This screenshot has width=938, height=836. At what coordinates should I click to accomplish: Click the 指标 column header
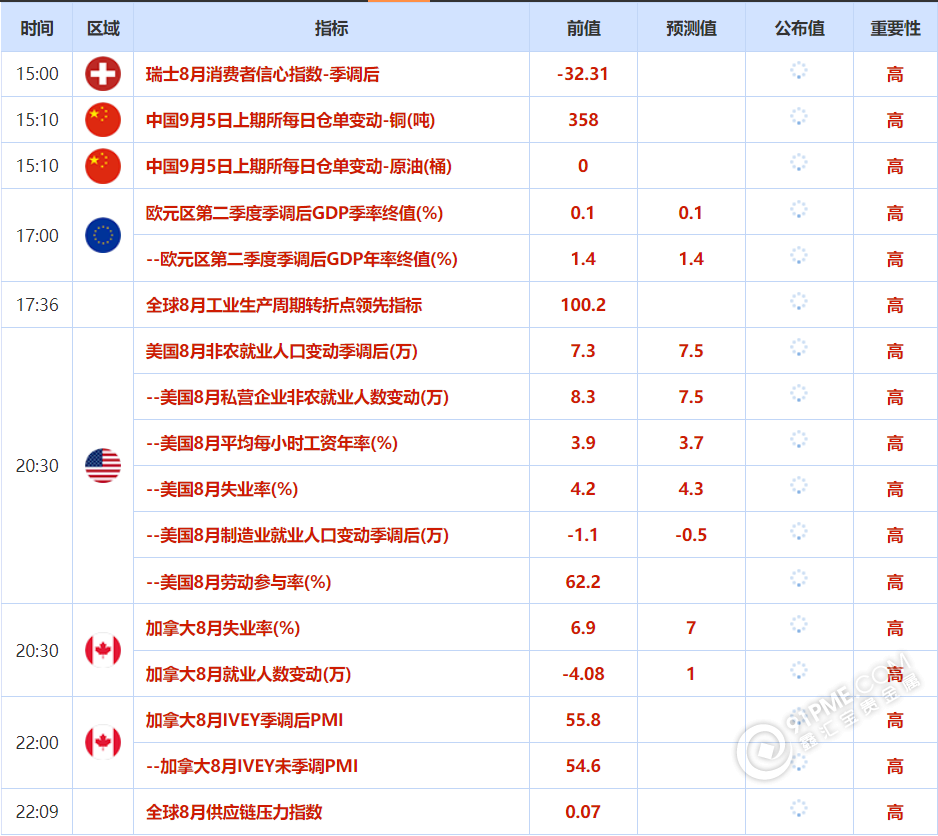[x=331, y=28]
